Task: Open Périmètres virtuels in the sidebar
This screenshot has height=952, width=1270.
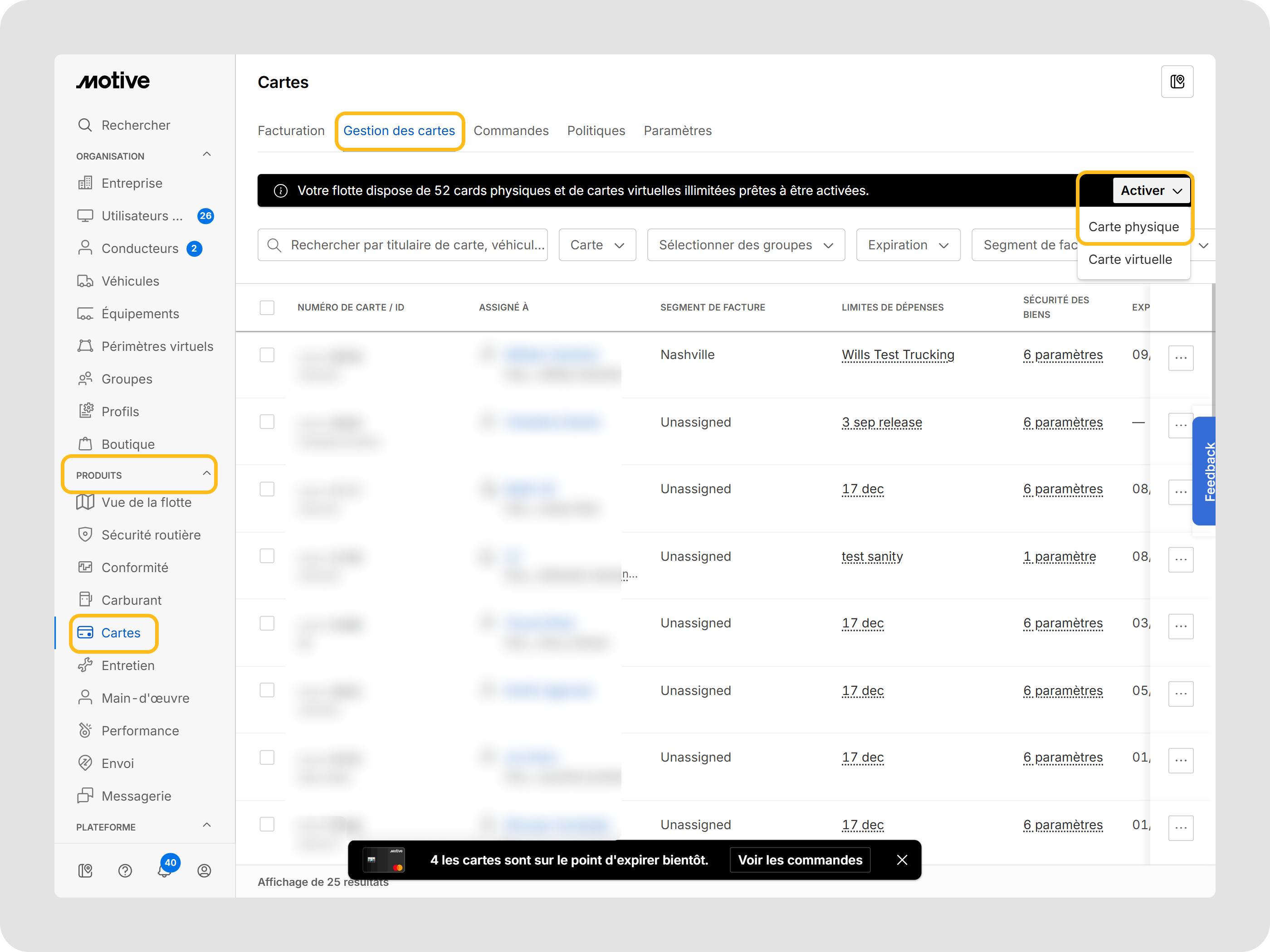Action: (x=145, y=347)
